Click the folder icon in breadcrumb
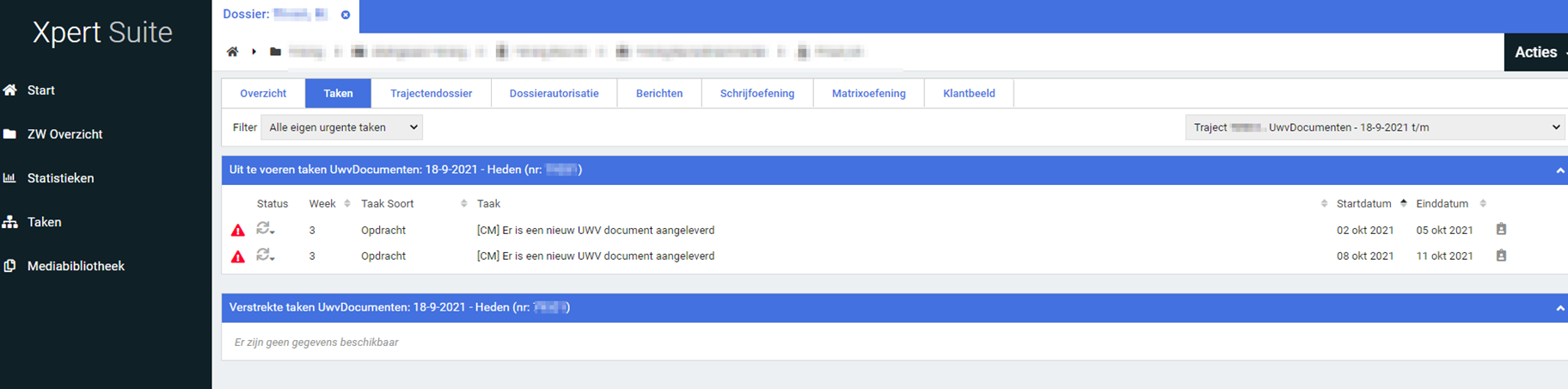 click(x=275, y=52)
